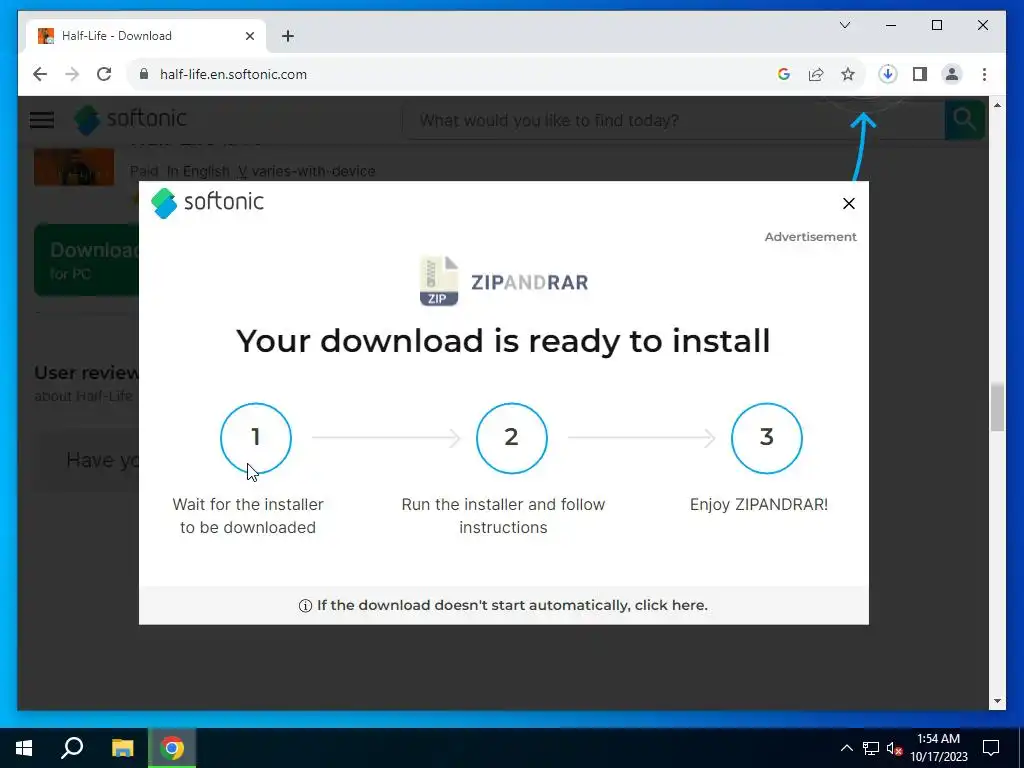
Task: Open the Windows Start menu
Action: pos(24,748)
